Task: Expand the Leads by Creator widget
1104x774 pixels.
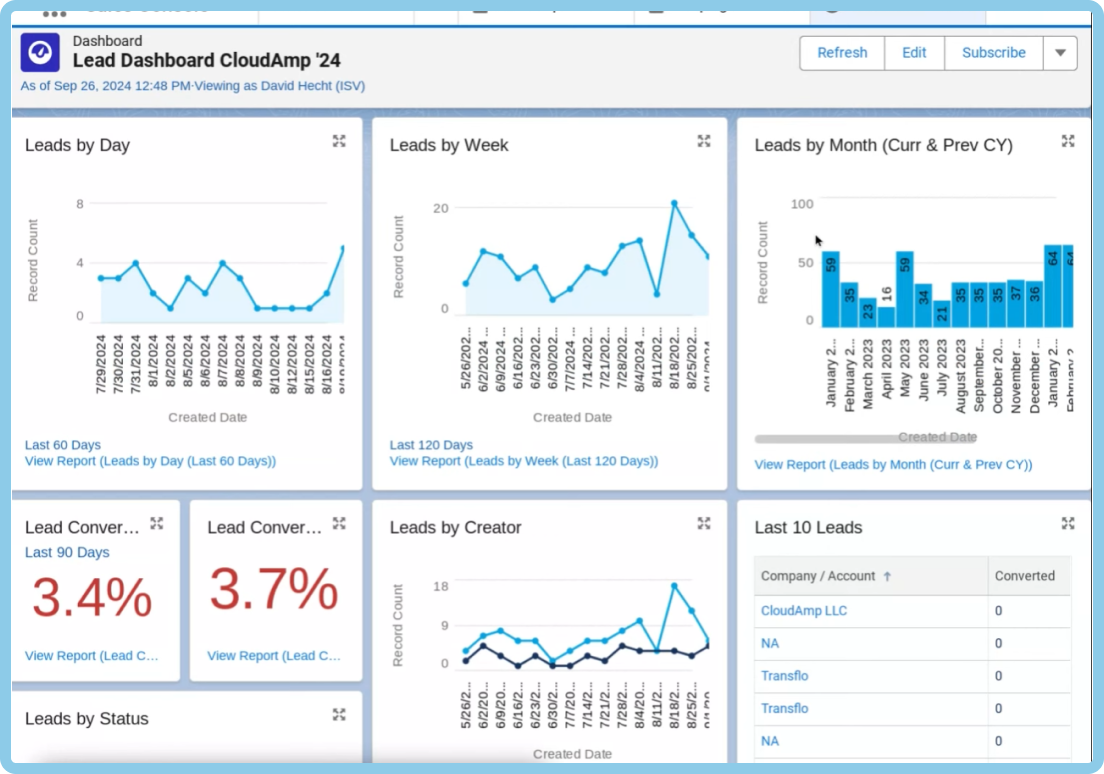Action: click(x=704, y=523)
